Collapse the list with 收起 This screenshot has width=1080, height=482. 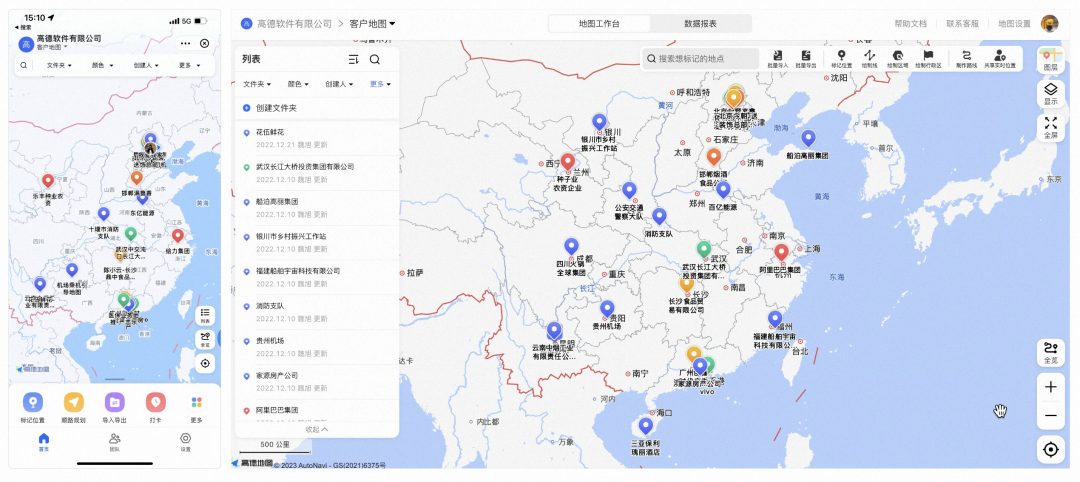pyautogui.click(x=316, y=429)
